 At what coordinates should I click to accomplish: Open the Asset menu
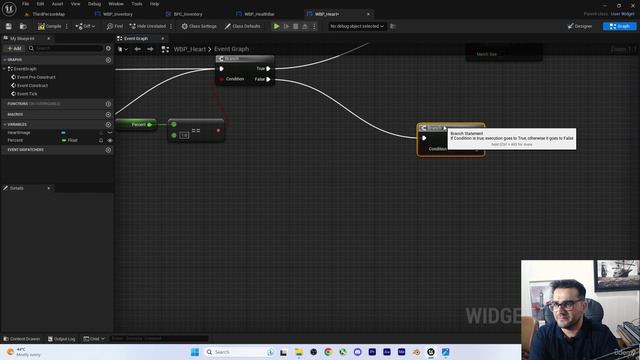pos(57,4)
